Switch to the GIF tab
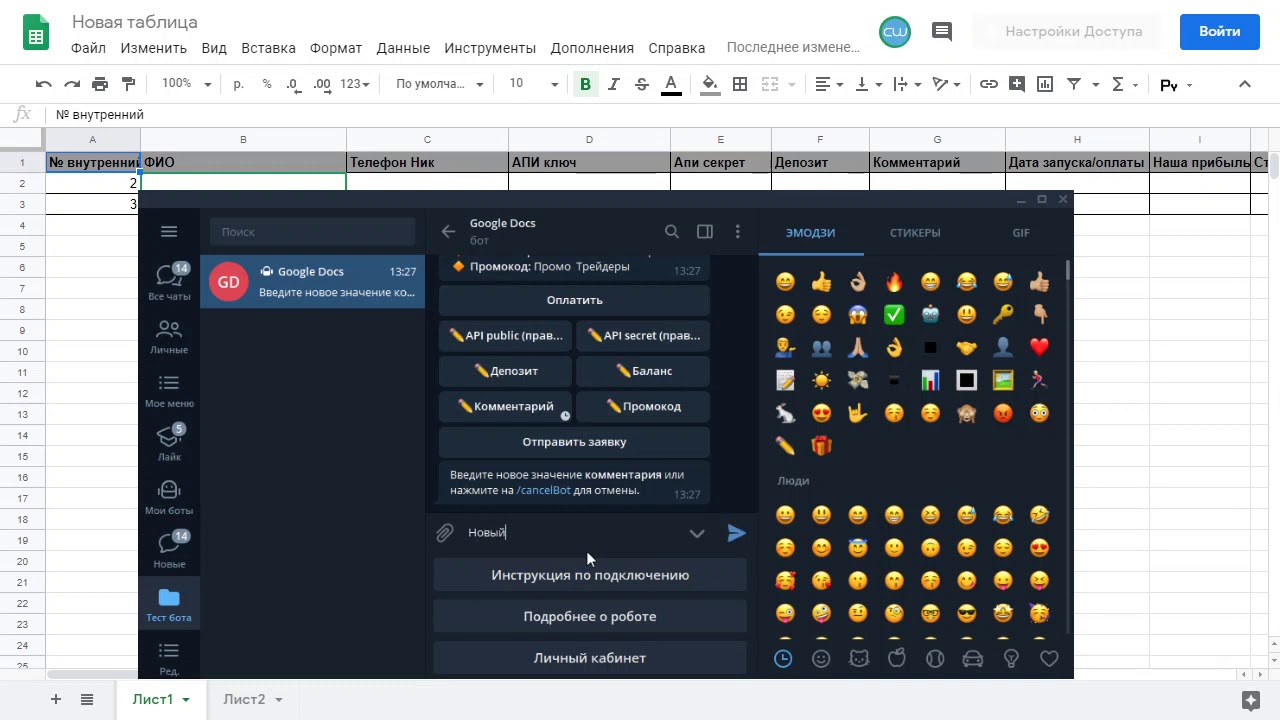 (1021, 233)
